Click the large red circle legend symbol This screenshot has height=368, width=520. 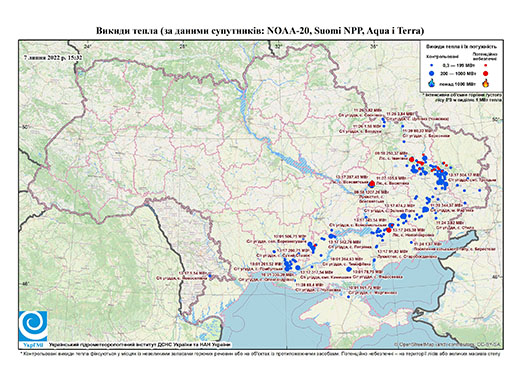pyautogui.click(x=485, y=73)
